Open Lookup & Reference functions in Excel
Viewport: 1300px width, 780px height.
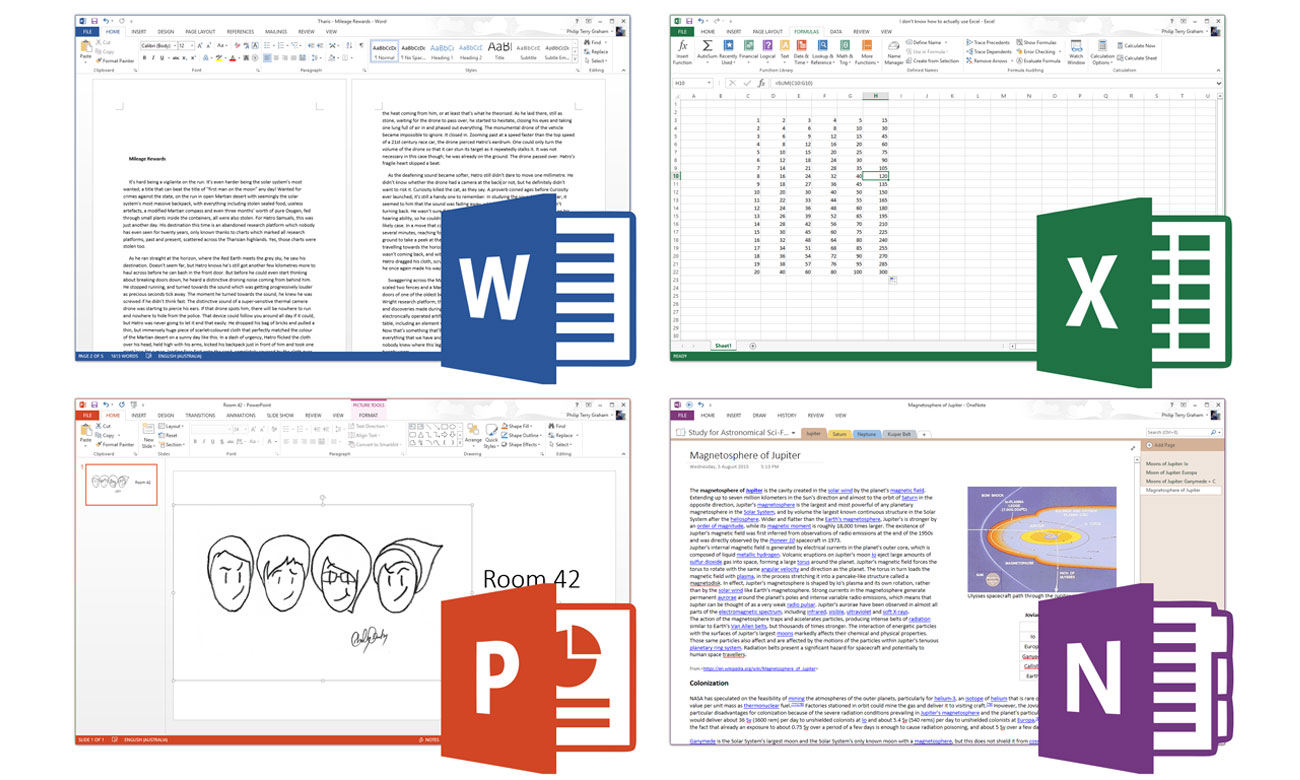(x=823, y=53)
